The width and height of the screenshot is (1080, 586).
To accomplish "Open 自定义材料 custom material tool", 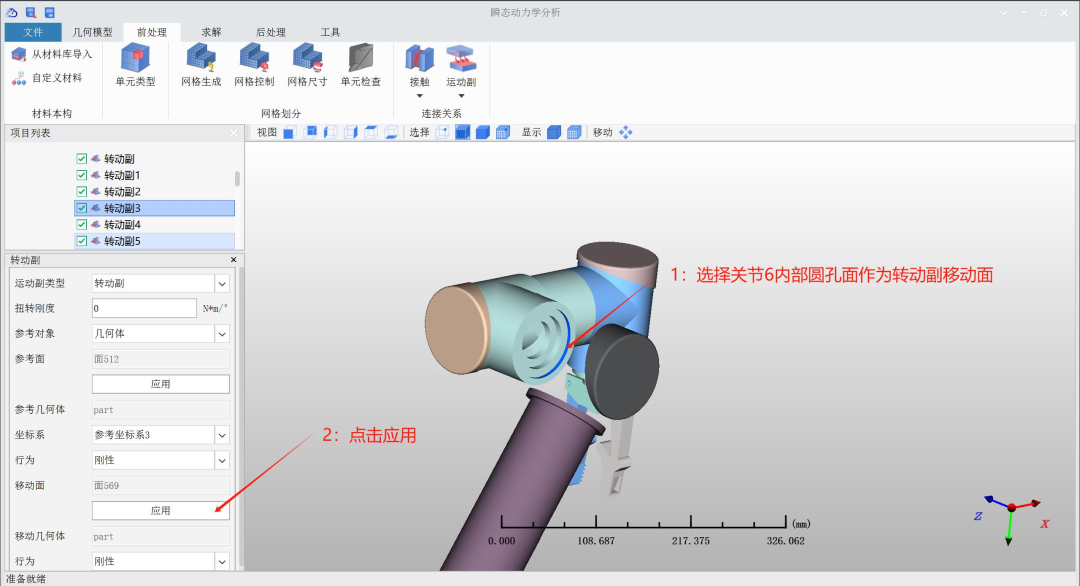I will [48, 78].
